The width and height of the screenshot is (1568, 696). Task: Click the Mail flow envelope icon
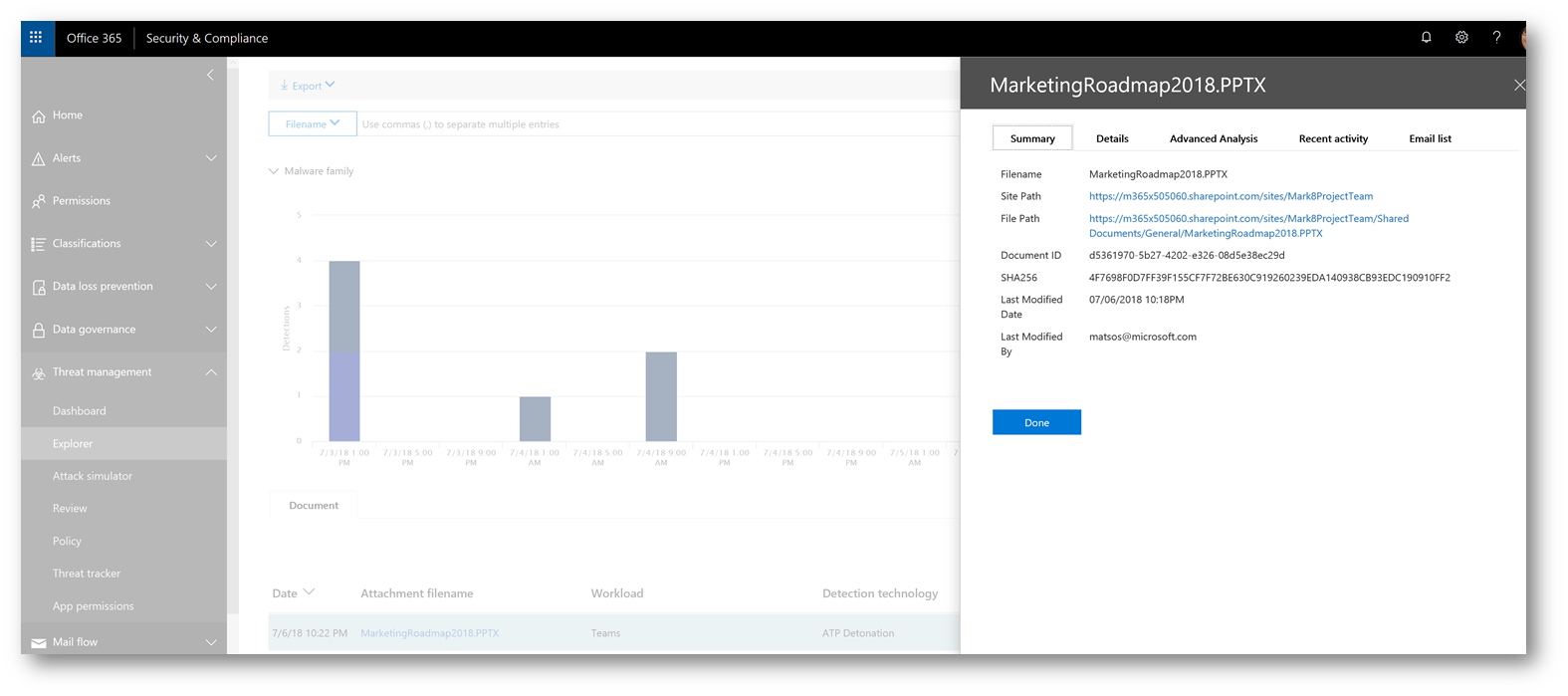(x=39, y=642)
